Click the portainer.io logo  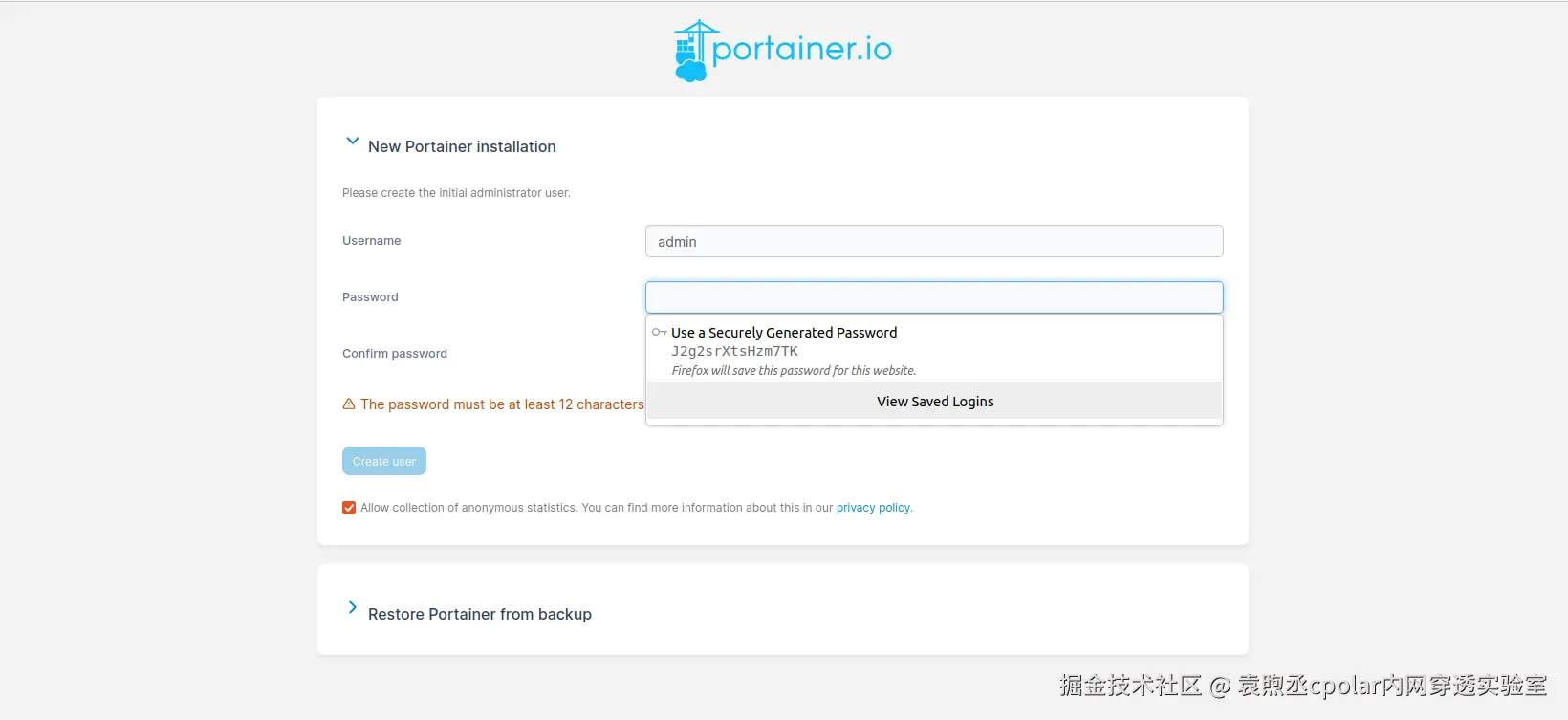click(783, 51)
